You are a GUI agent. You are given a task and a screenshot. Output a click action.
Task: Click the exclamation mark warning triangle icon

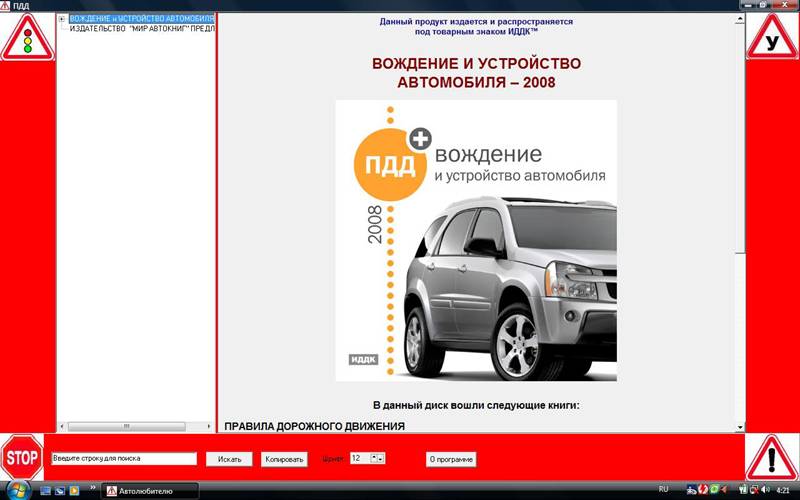pyautogui.click(x=771, y=457)
